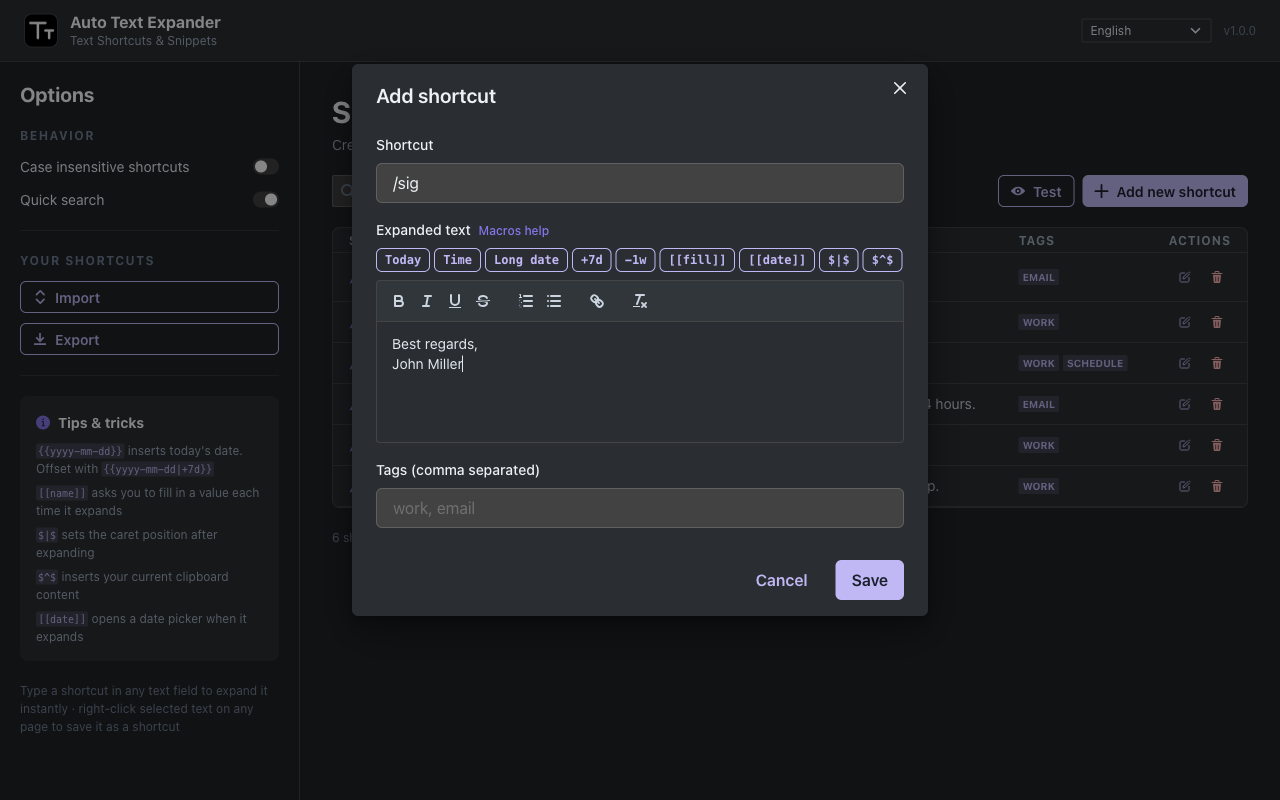
Task: Insert the $^$ clipboard macro
Action: click(x=882, y=260)
